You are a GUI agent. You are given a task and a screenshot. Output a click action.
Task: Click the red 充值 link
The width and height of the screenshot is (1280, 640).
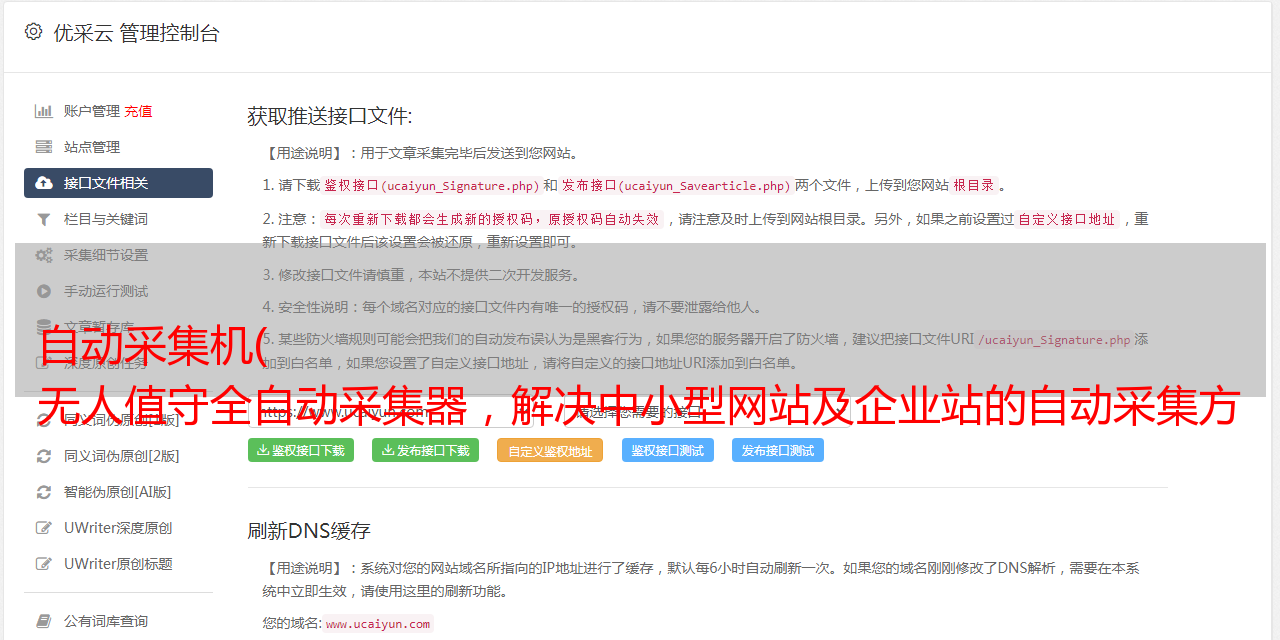(138, 111)
